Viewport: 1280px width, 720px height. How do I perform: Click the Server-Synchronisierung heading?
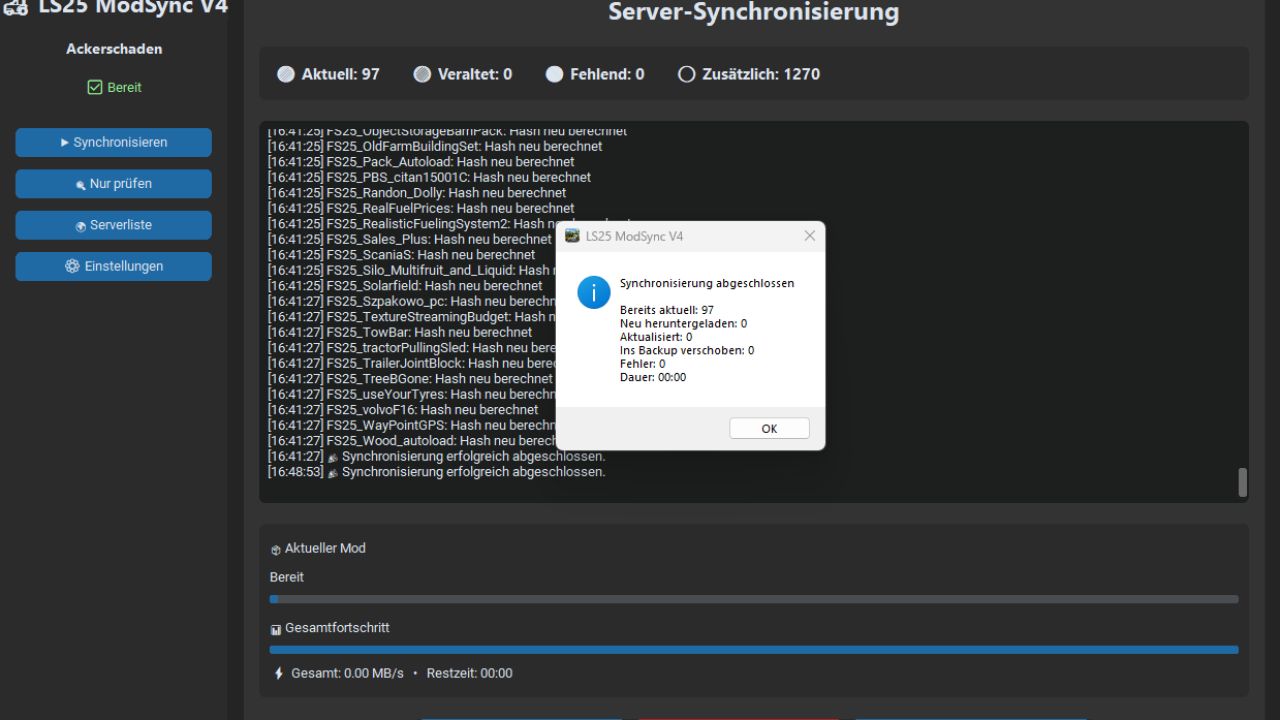754,12
